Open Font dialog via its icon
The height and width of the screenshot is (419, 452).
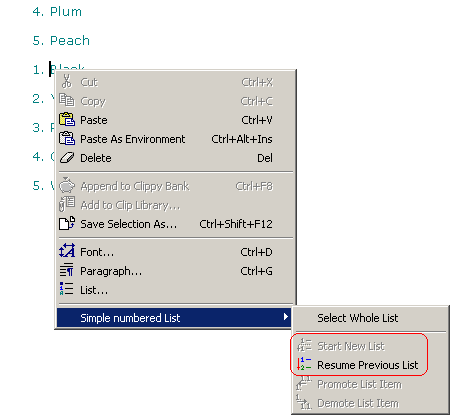tap(67, 251)
